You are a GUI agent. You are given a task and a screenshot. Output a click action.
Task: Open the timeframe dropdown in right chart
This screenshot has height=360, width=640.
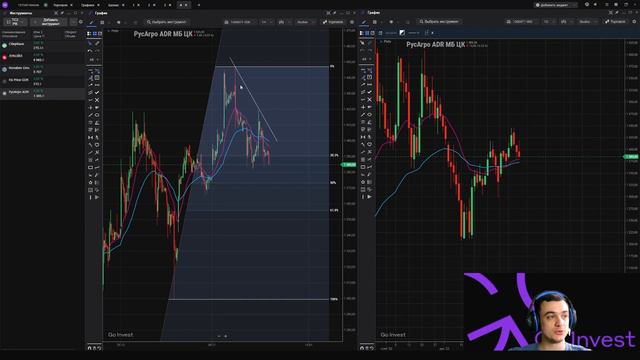coord(548,22)
